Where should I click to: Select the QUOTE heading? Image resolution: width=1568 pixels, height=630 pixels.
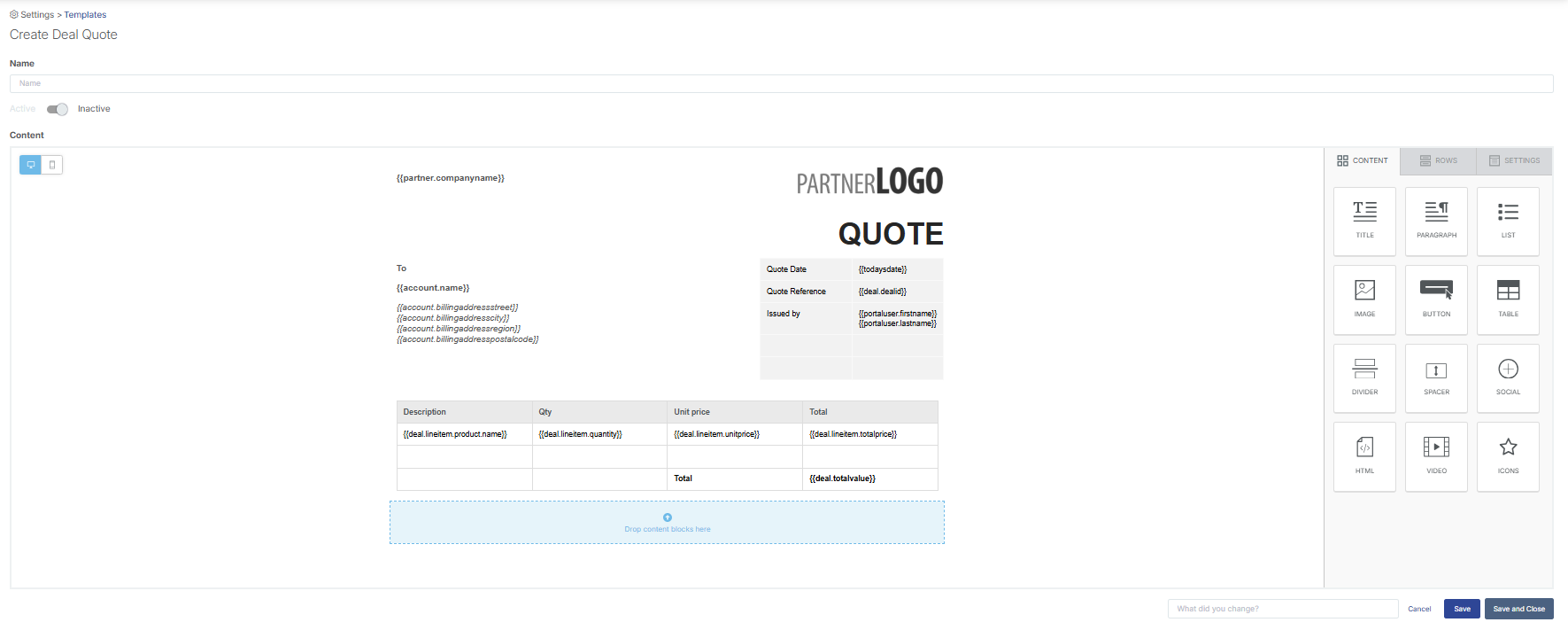891,234
